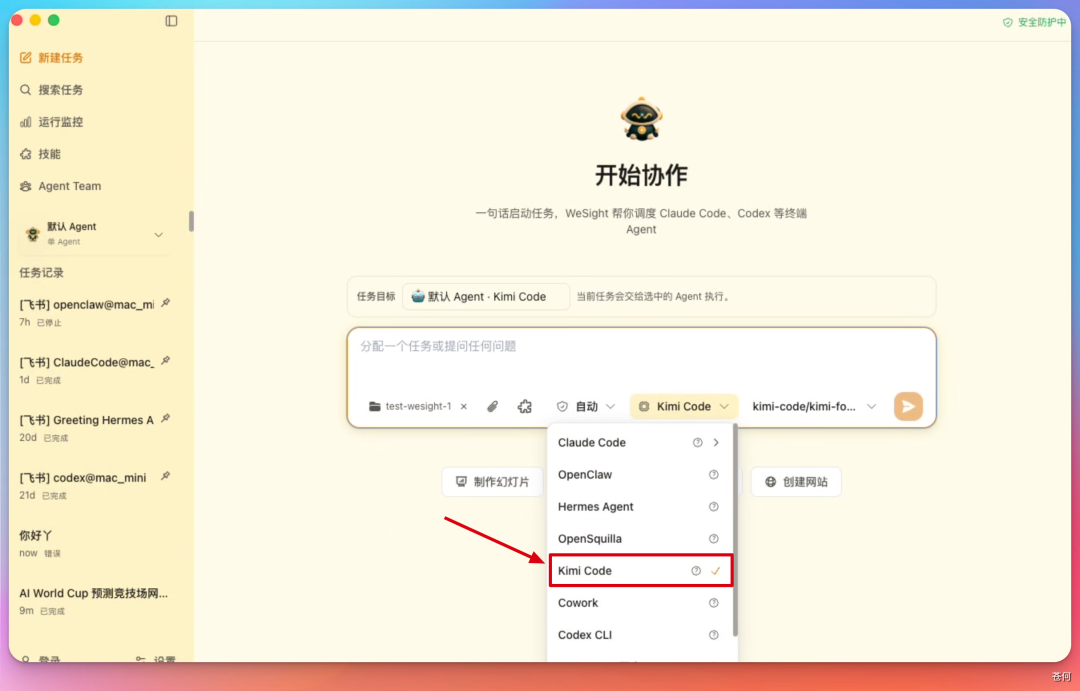Open 搜索任务 in the sidebar
Screen dimensions: 1080x691
click(x=52, y=90)
